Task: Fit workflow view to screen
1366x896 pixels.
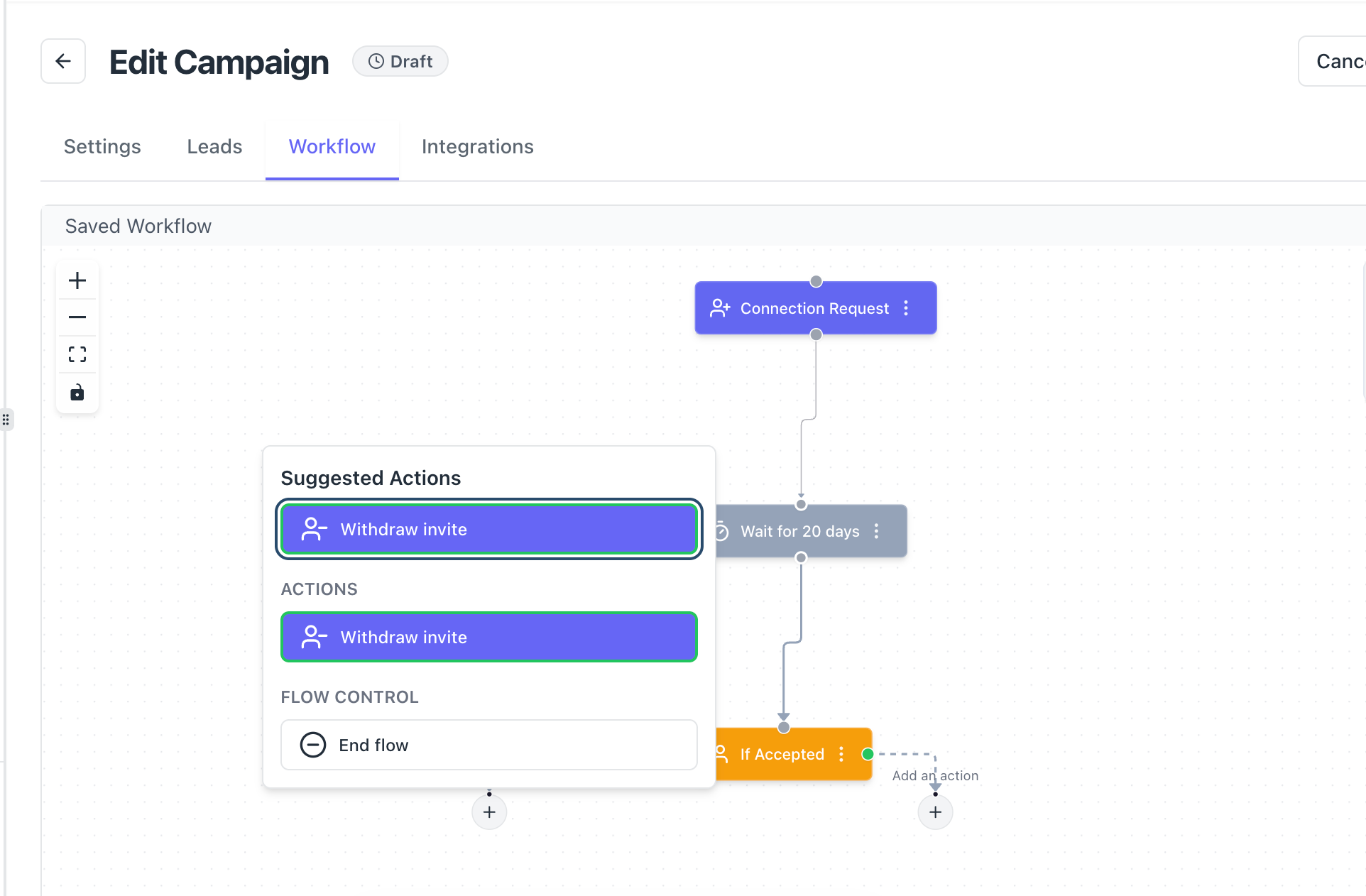Action: pyautogui.click(x=77, y=354)
